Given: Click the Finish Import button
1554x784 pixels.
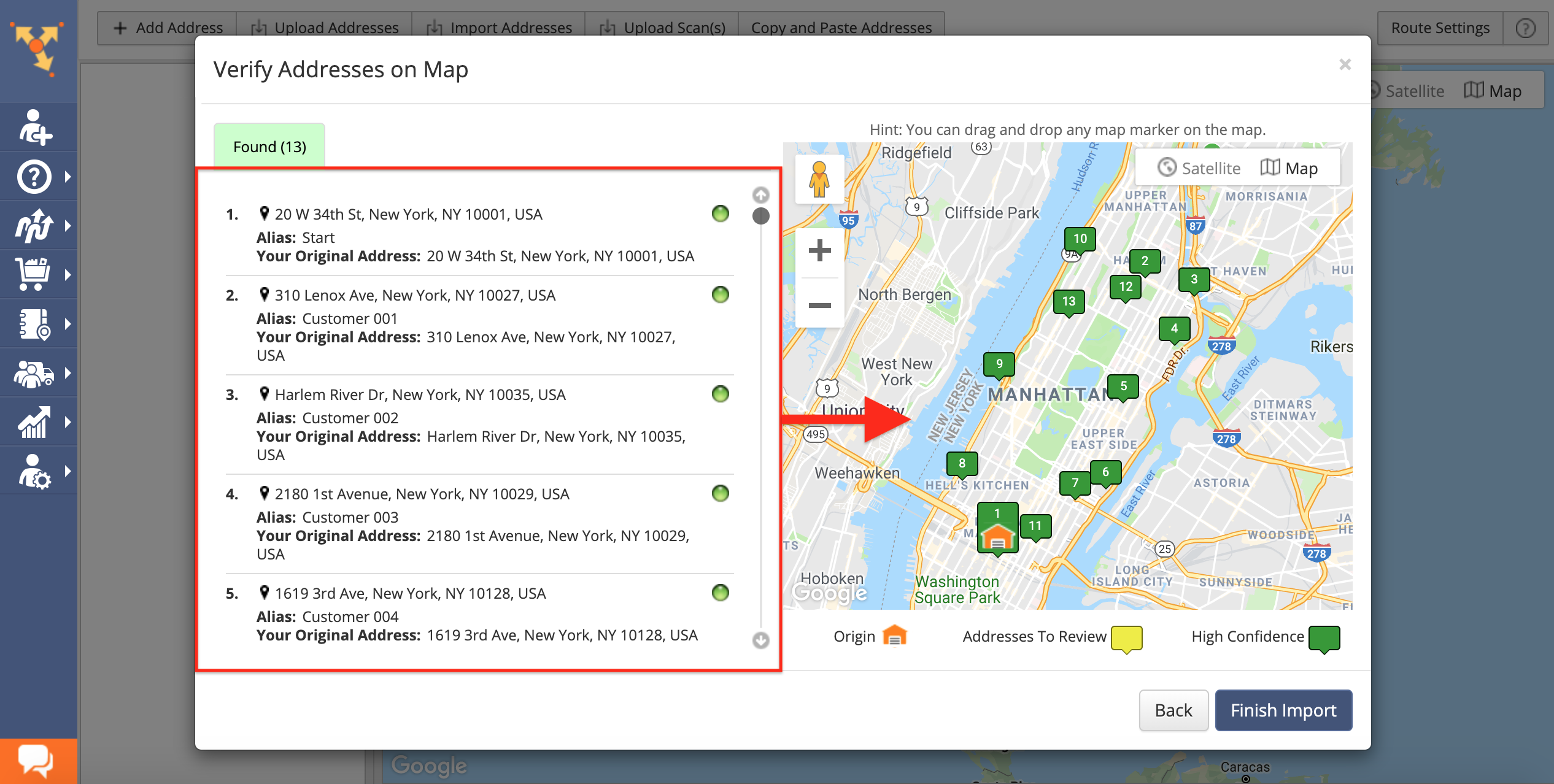Looking at the screenshot, I should [x=1283, y=710].
